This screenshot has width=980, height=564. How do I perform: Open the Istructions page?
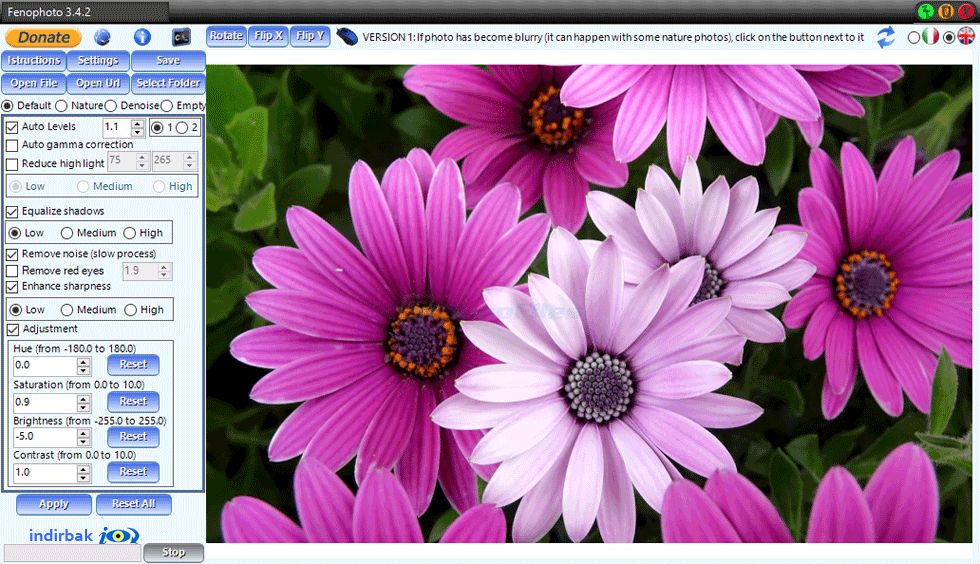pyautogui.click(x=34, y=61)
